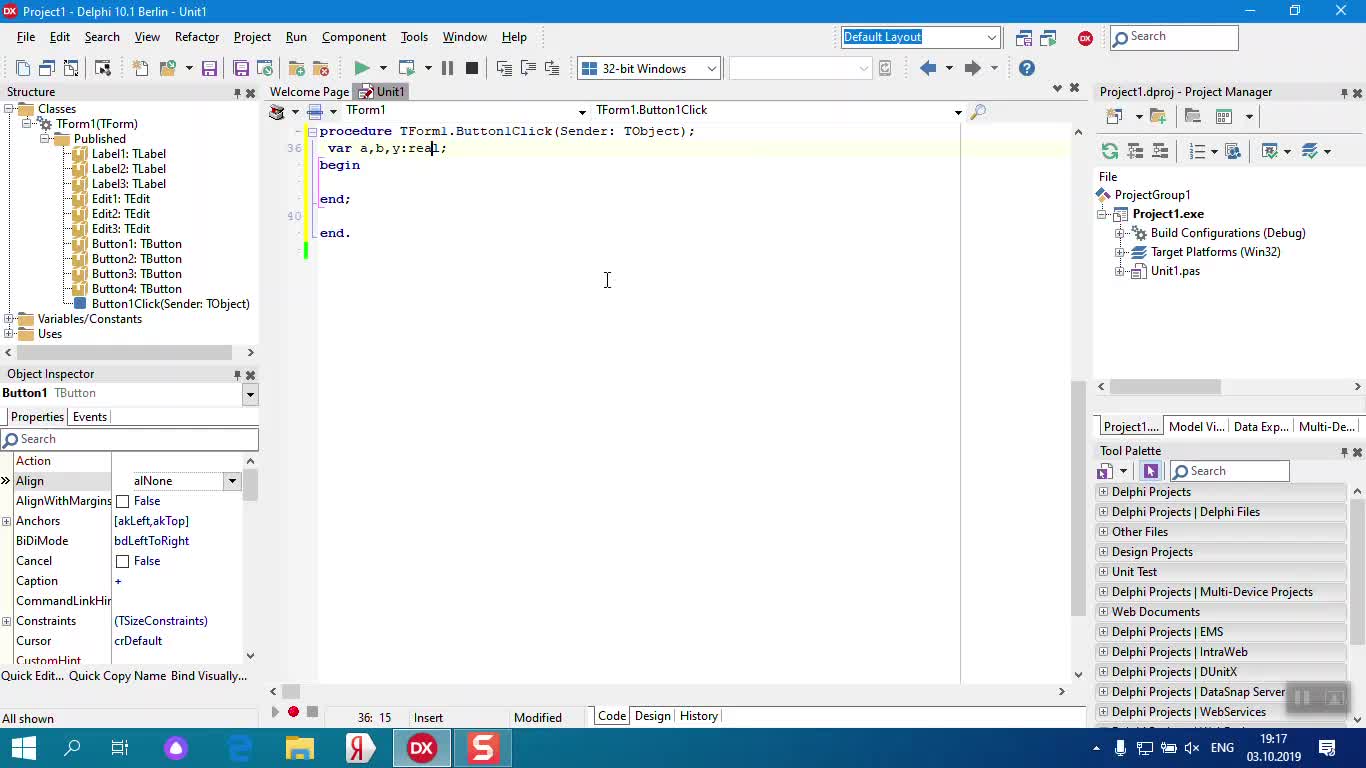This screenshot has height=768, width=1366.
Task: Click the Stop (program reset) toolbar icon
Action: (472, 68)
